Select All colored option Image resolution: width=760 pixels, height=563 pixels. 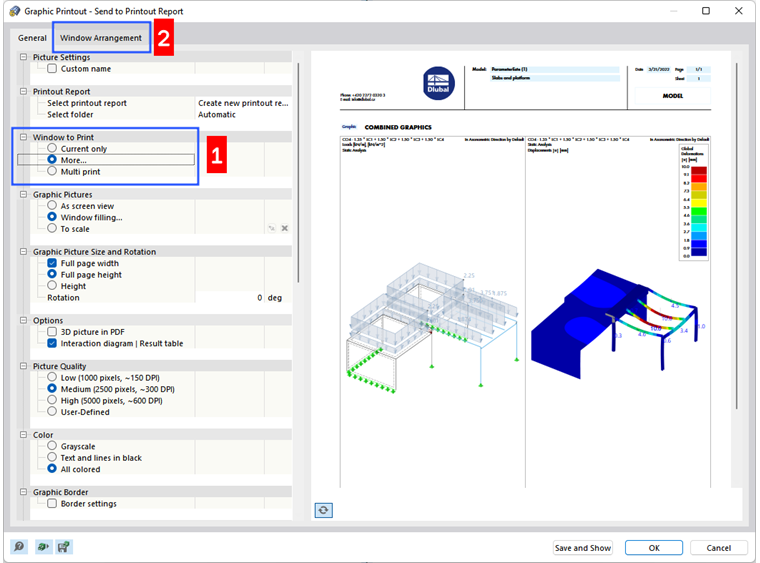coord(52,469)
